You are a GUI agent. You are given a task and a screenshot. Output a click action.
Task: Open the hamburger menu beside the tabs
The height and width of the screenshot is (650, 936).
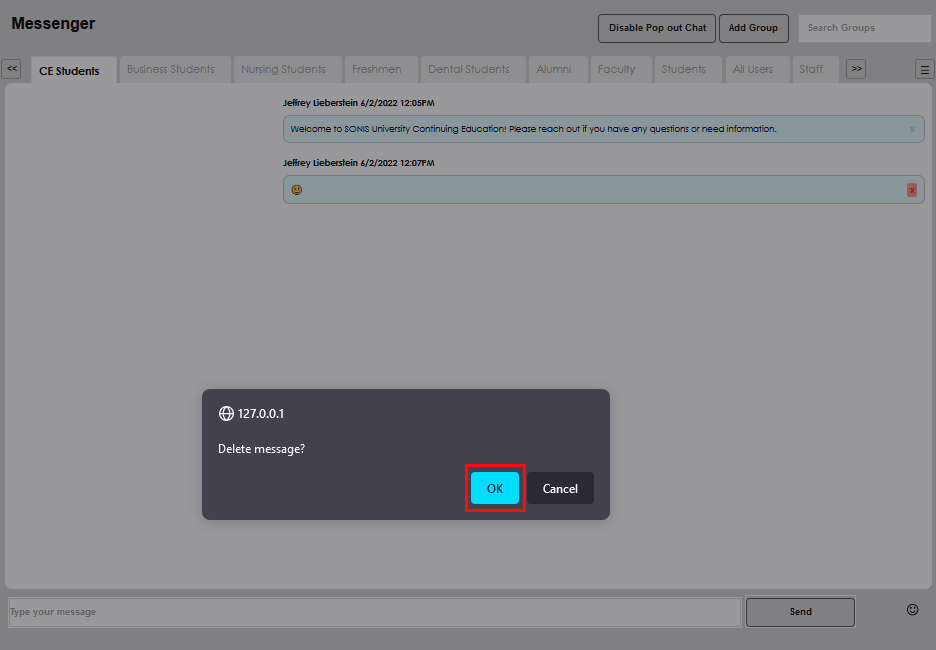pyautogui.click(x=925, y=70)
